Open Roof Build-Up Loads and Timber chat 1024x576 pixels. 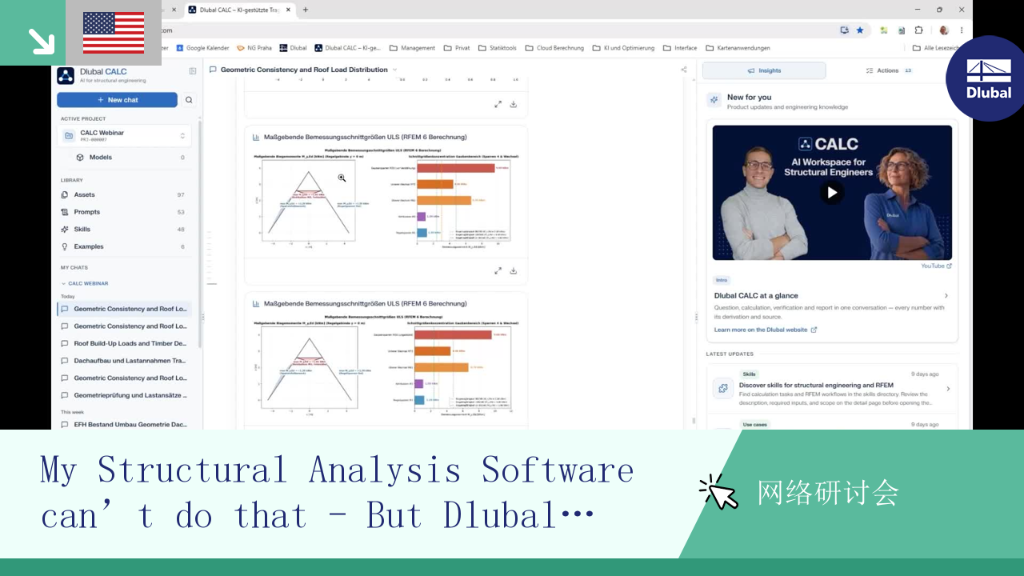pos(124,344)
